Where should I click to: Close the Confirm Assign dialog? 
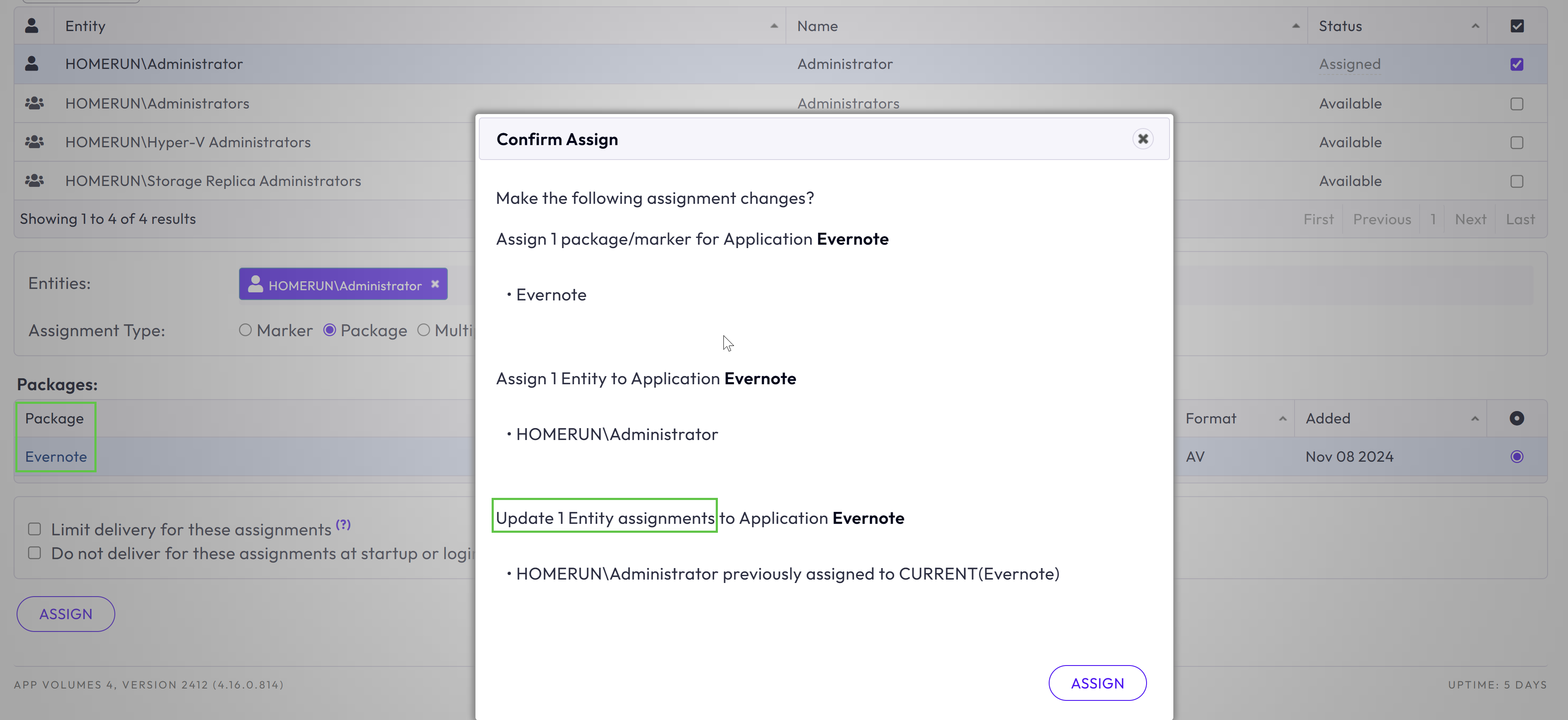[1143, 139]
